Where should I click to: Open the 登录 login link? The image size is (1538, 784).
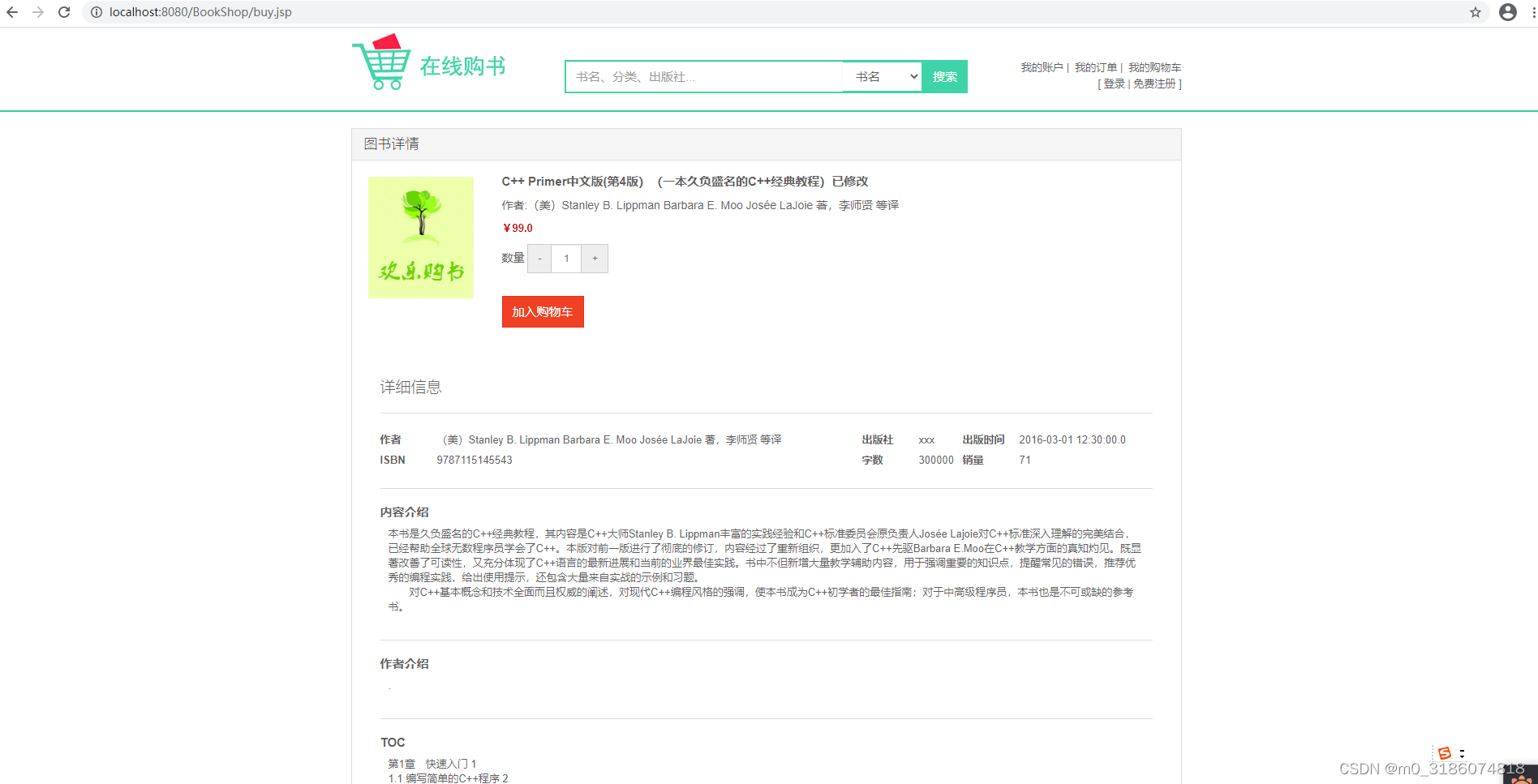1113,84
